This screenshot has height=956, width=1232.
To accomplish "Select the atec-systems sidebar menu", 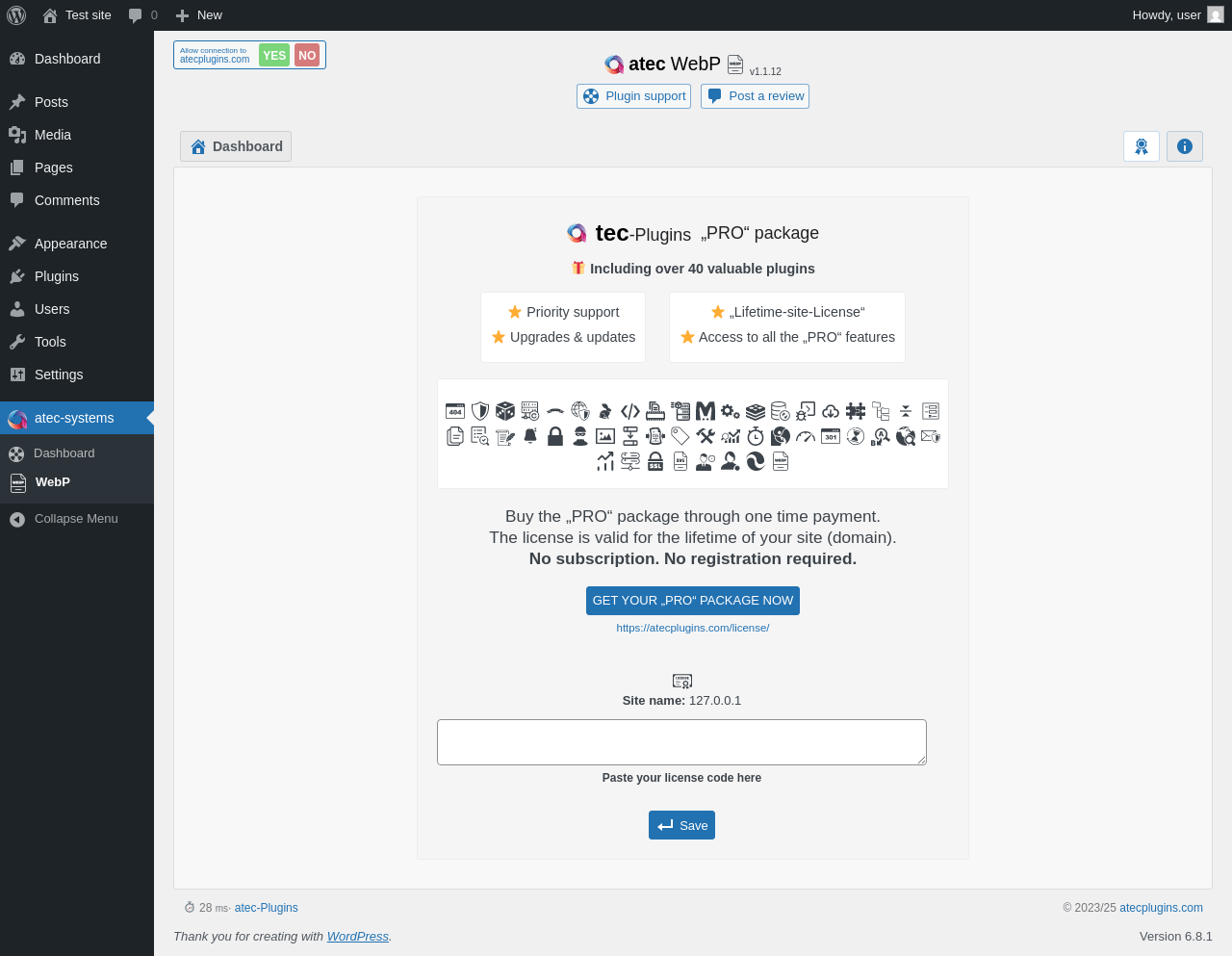I will (x=77, y=418).
